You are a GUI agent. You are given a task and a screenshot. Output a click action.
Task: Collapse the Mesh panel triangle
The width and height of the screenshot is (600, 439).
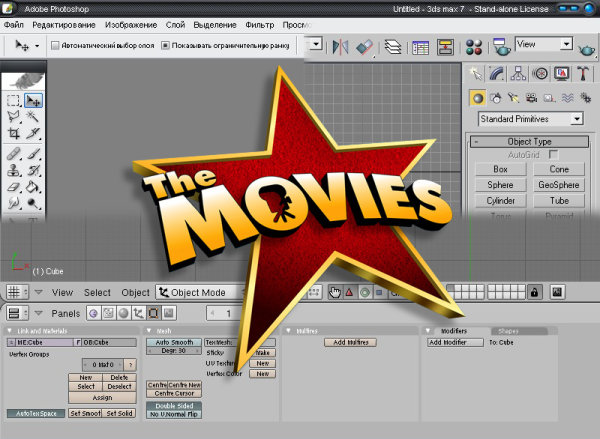149,331
